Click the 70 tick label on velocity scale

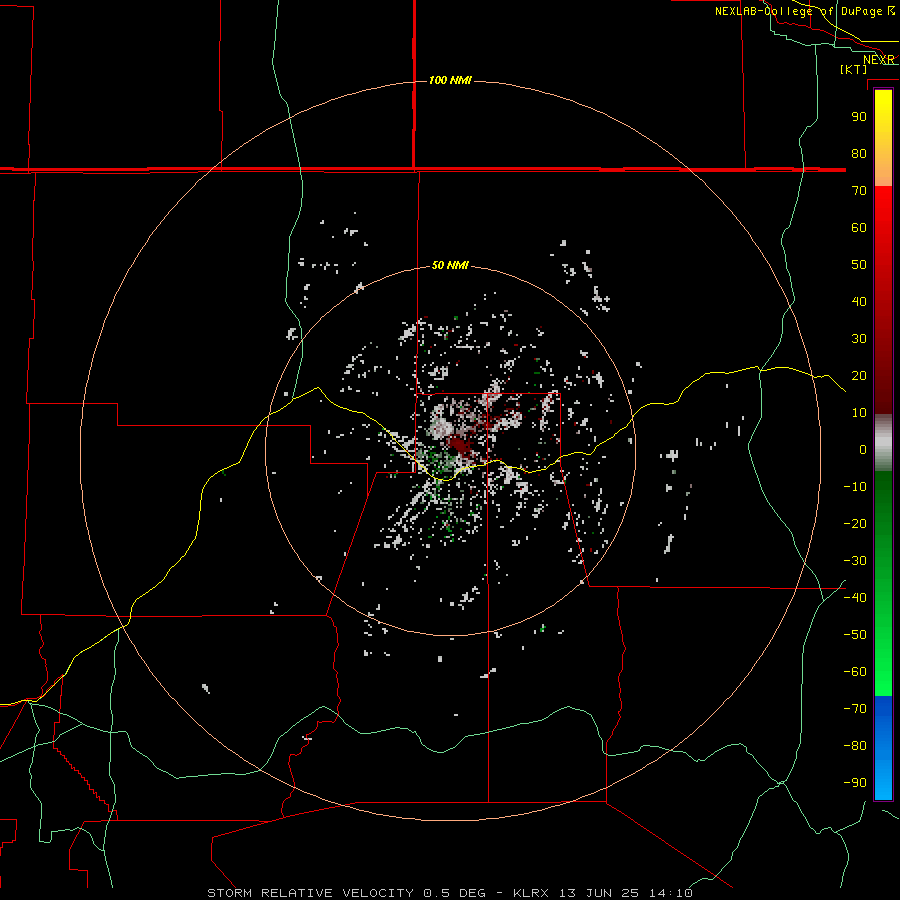click(859, 191)
